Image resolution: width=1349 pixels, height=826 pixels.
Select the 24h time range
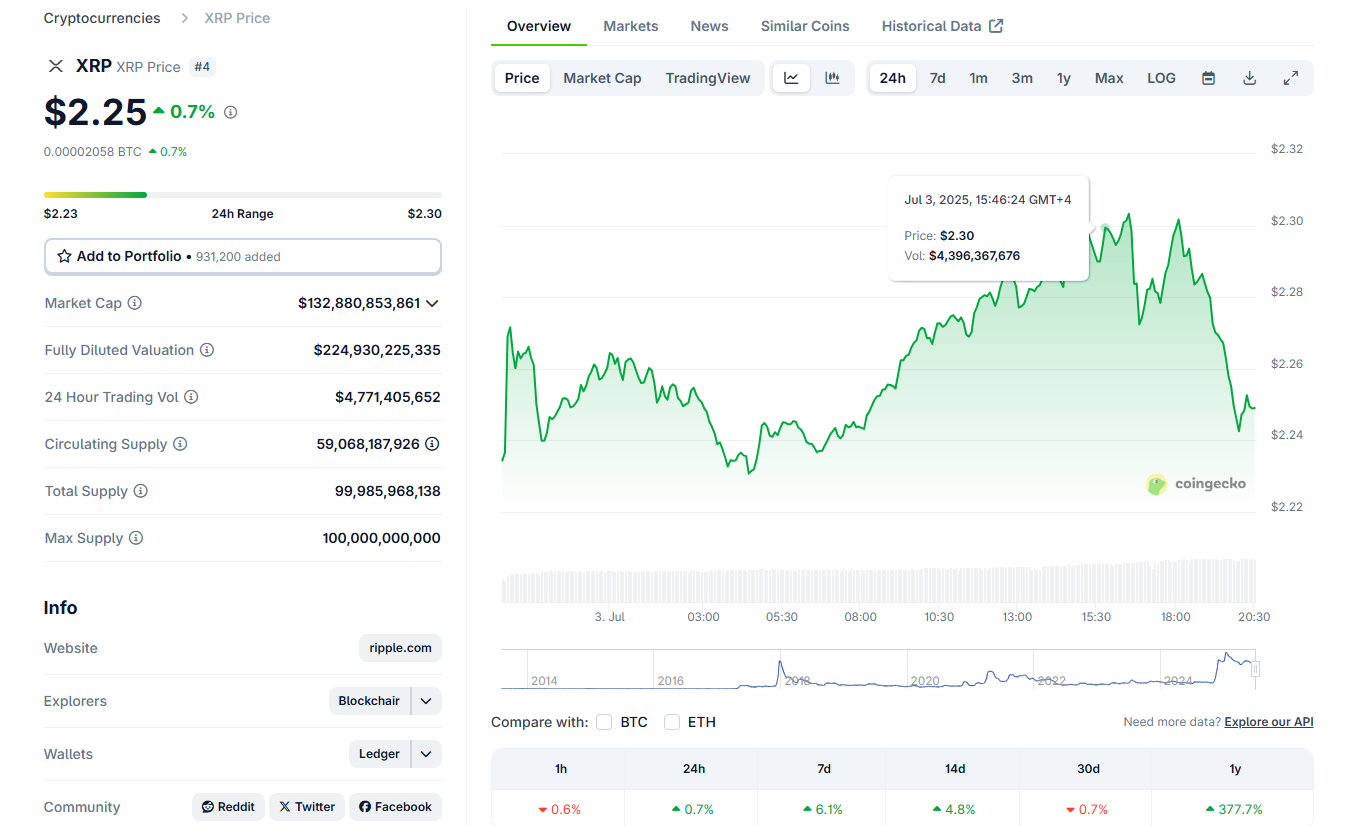(x=893, y=78)
